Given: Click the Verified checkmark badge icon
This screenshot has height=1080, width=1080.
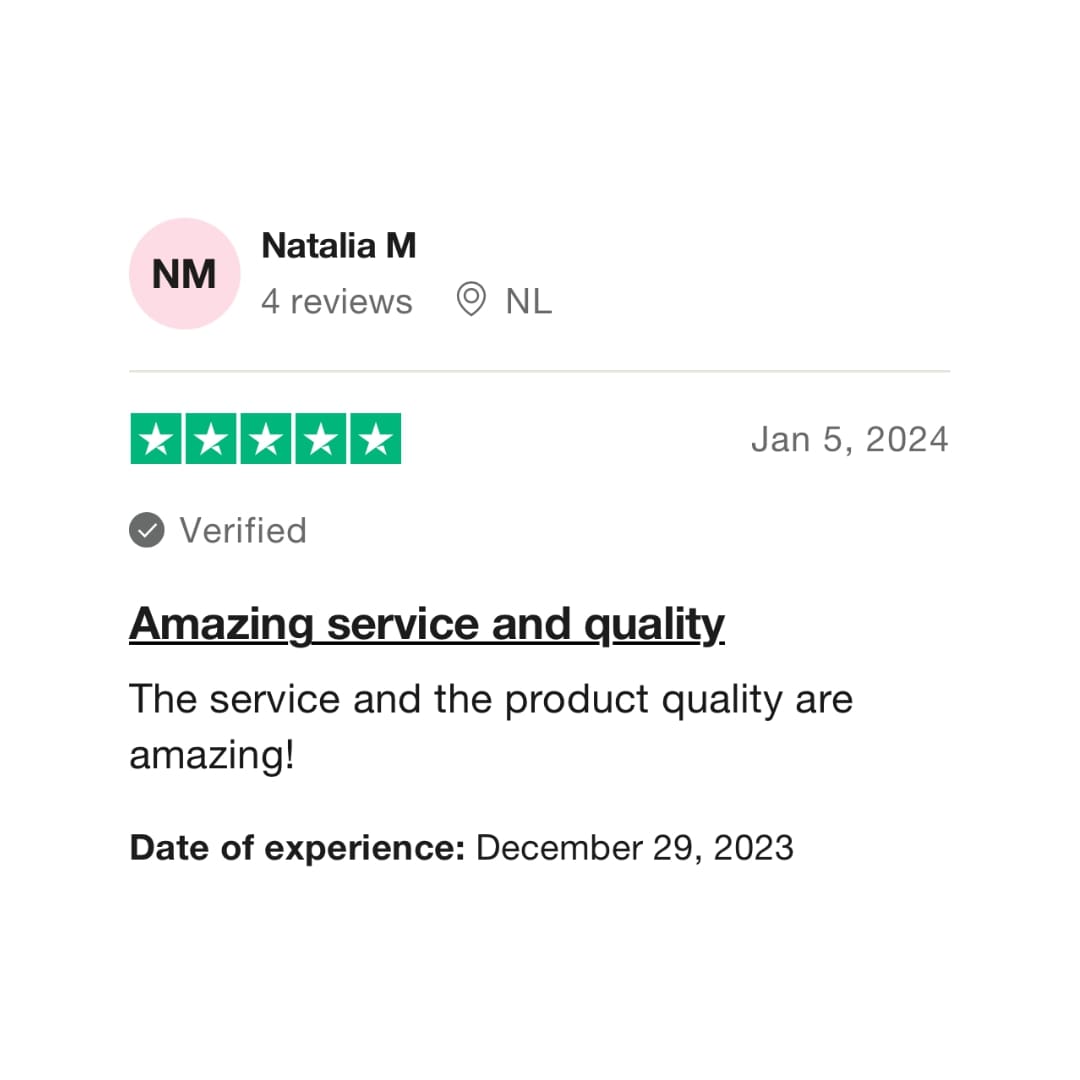Looking at the screenshot, I should [147, 530].
